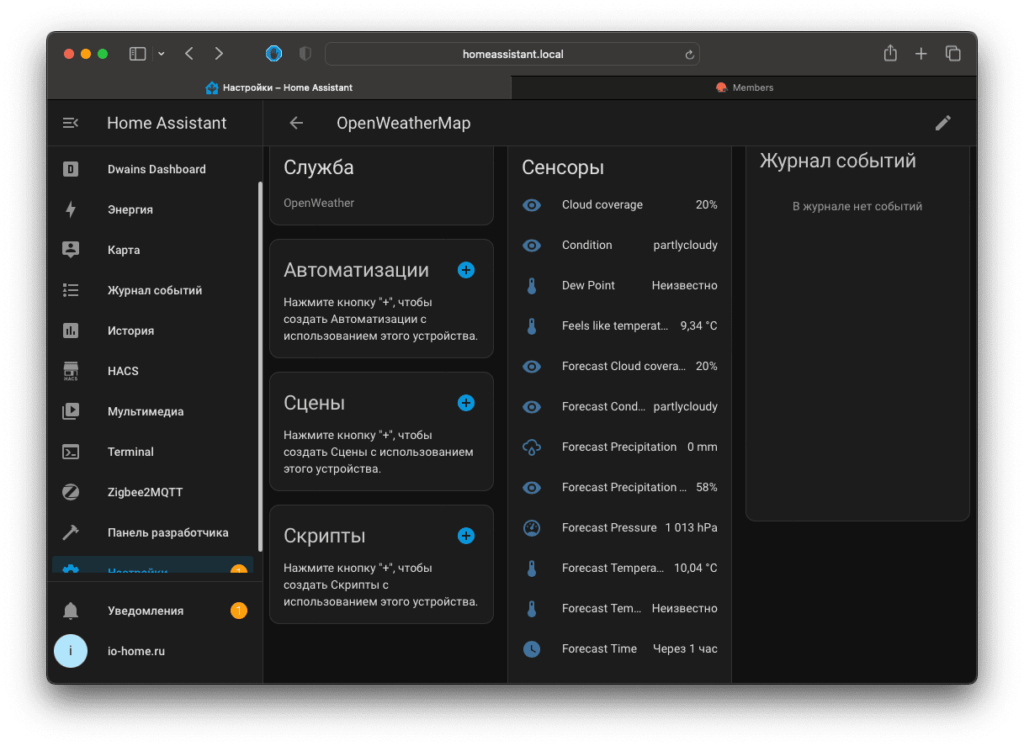Open the Мультимедиа play icon
The height and width of the screenshot is (746, 1024).
coord(71,411)
